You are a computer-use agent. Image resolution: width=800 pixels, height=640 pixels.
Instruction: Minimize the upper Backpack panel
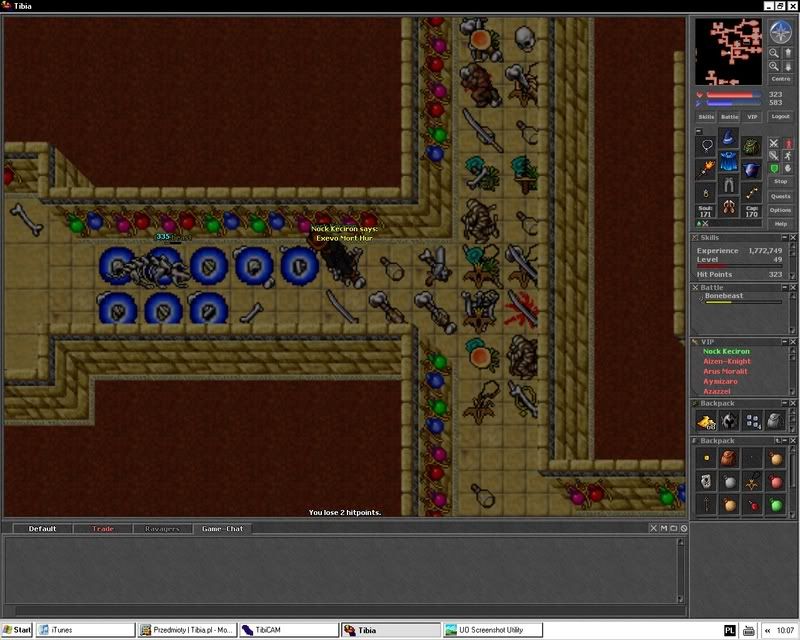point(785,403)
